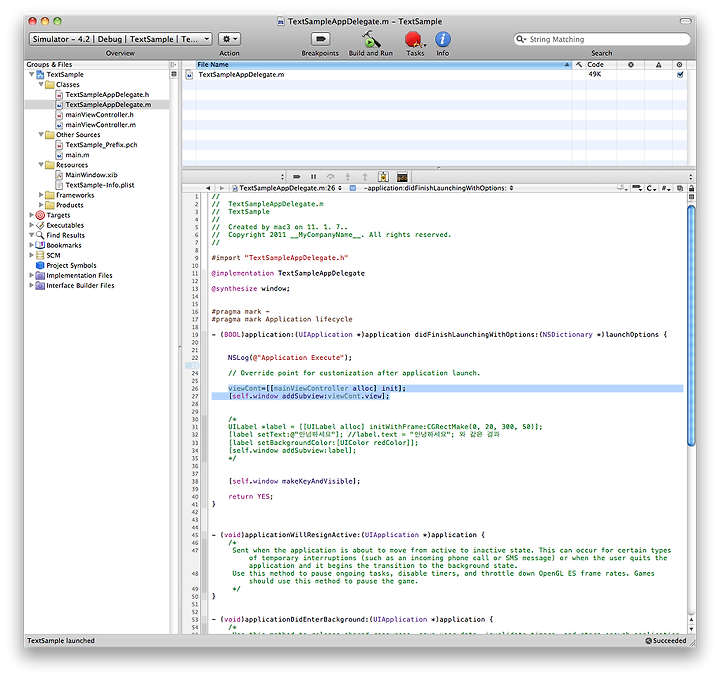Expand the Products folder
Screen dimensions: 720x679
coord(41,205)
